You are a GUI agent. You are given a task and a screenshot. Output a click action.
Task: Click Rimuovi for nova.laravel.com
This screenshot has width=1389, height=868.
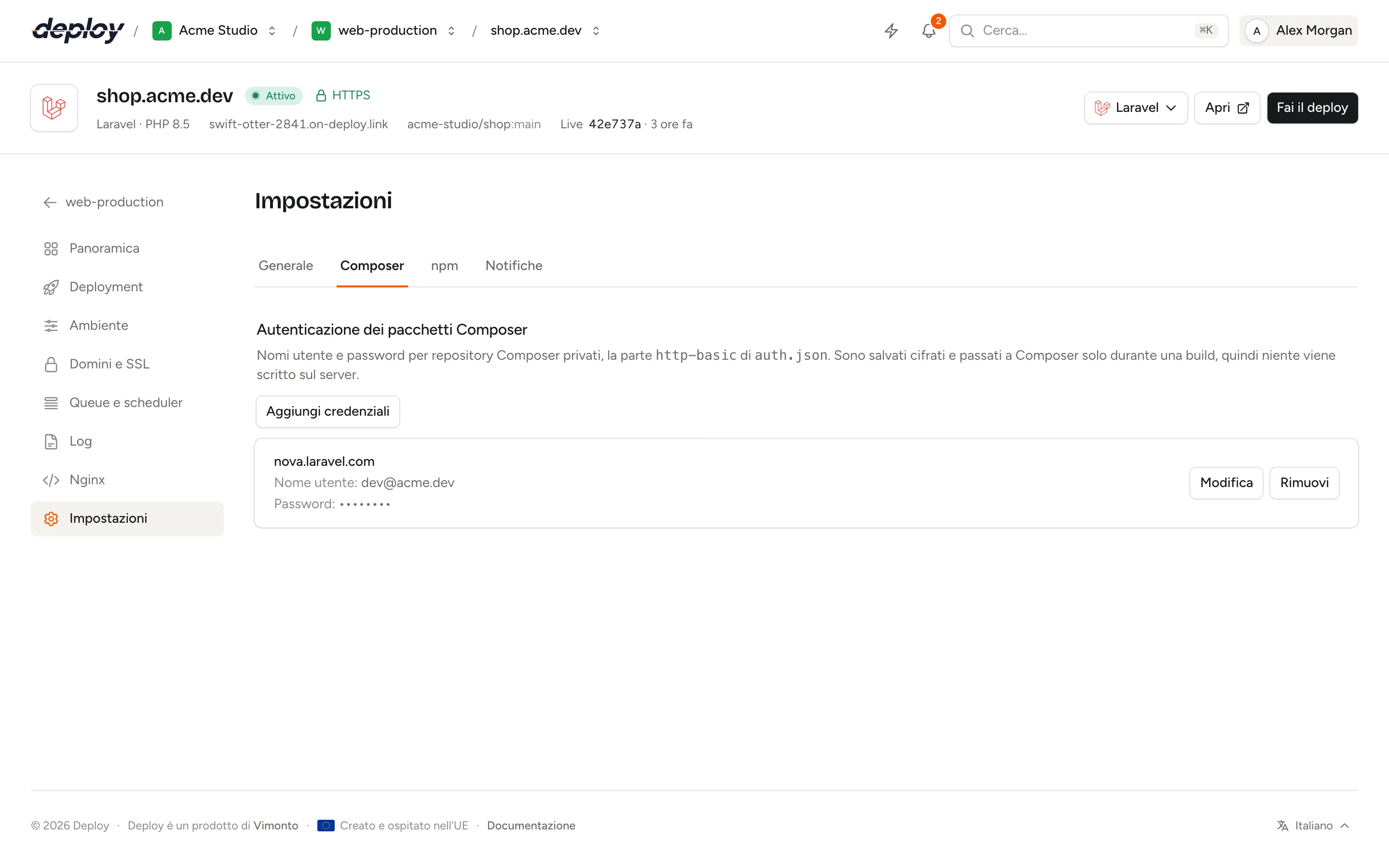[1304, 483]
